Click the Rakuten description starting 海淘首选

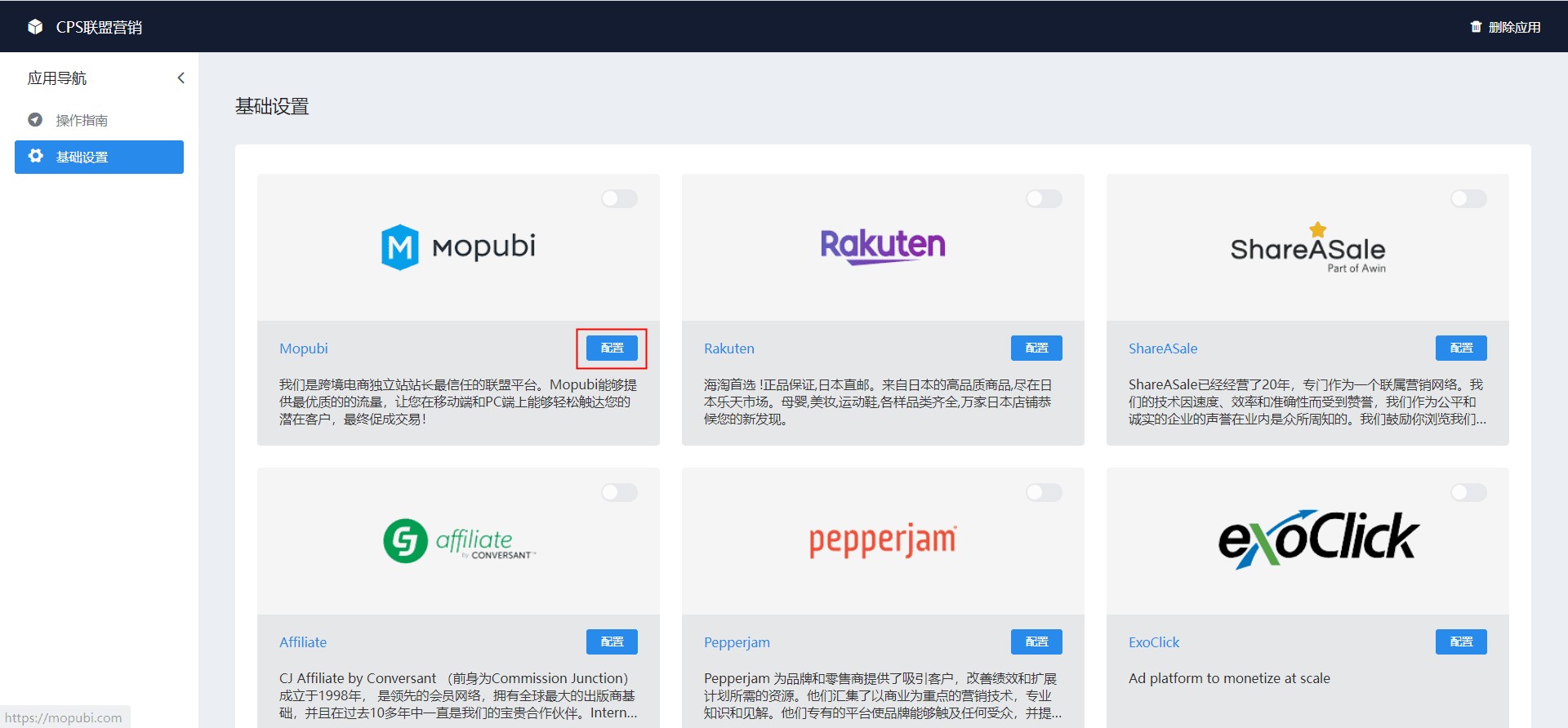[878, 402]
